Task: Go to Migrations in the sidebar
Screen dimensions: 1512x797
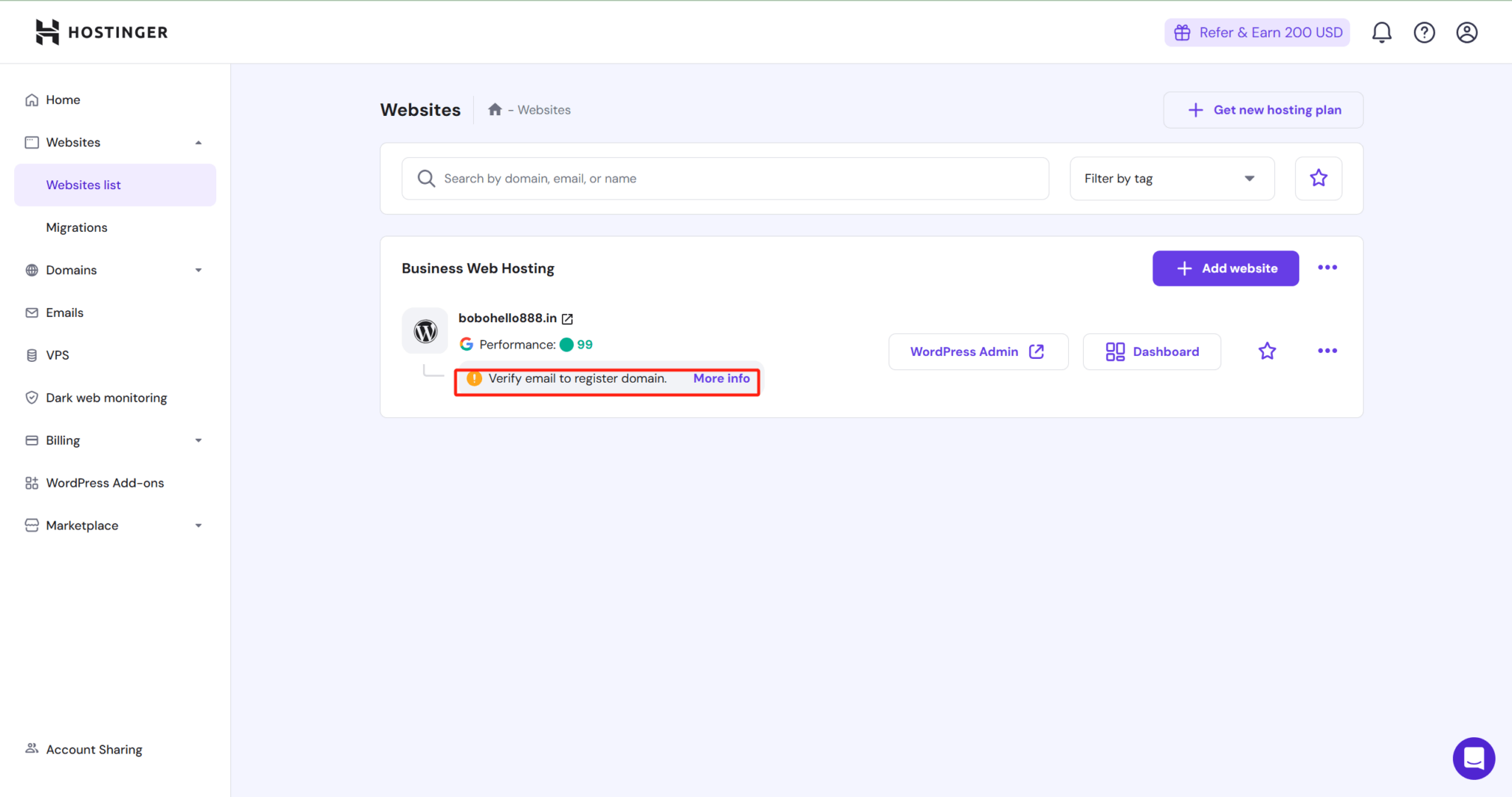Action: point(77,228)
